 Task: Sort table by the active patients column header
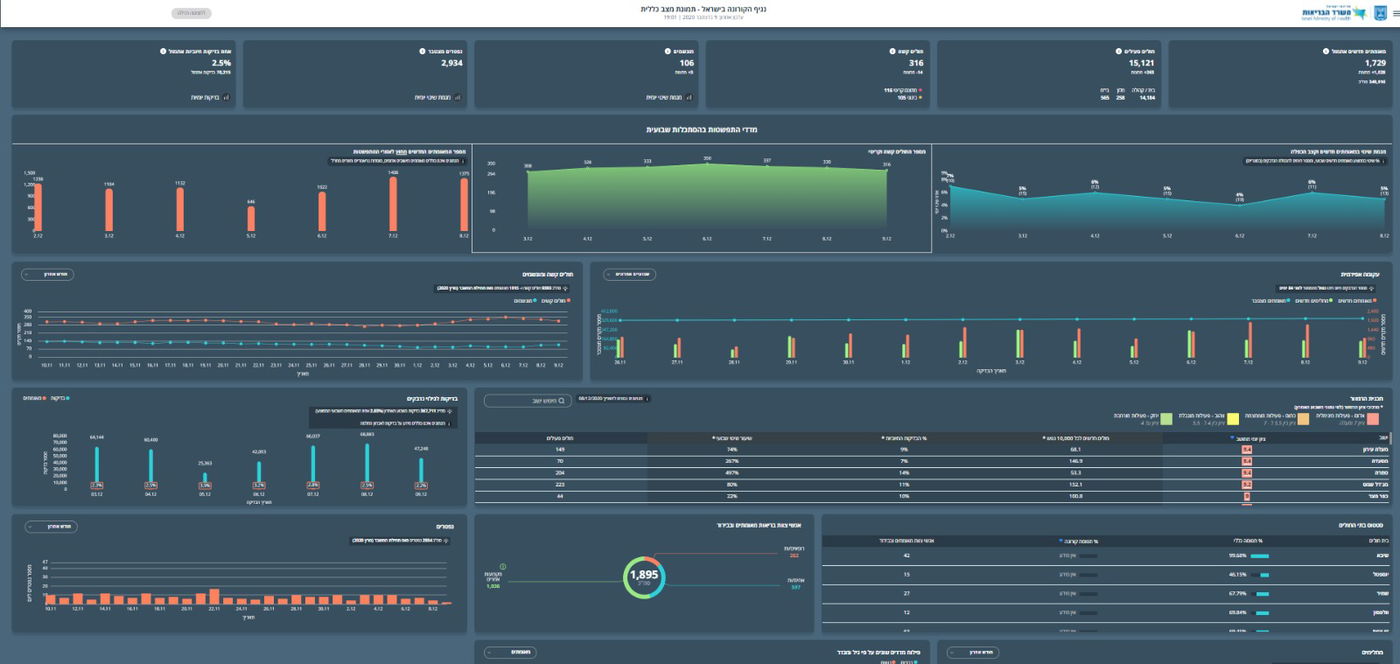(560, 438)
